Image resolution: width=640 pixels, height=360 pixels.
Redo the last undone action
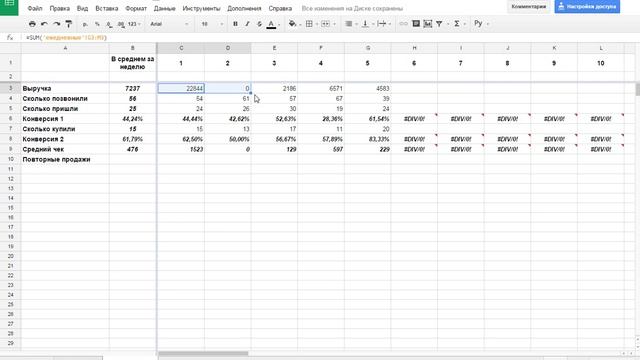pos(56,24)
